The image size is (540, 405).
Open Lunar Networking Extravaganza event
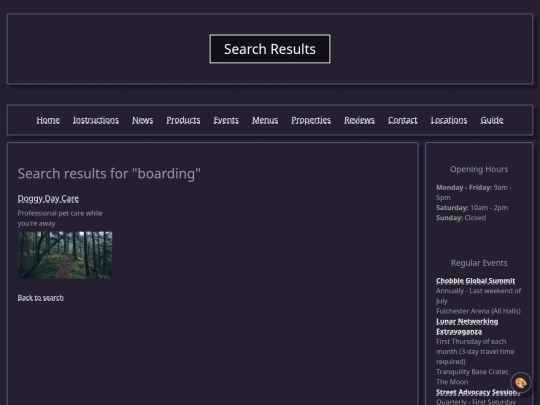(x=467, y=326)
